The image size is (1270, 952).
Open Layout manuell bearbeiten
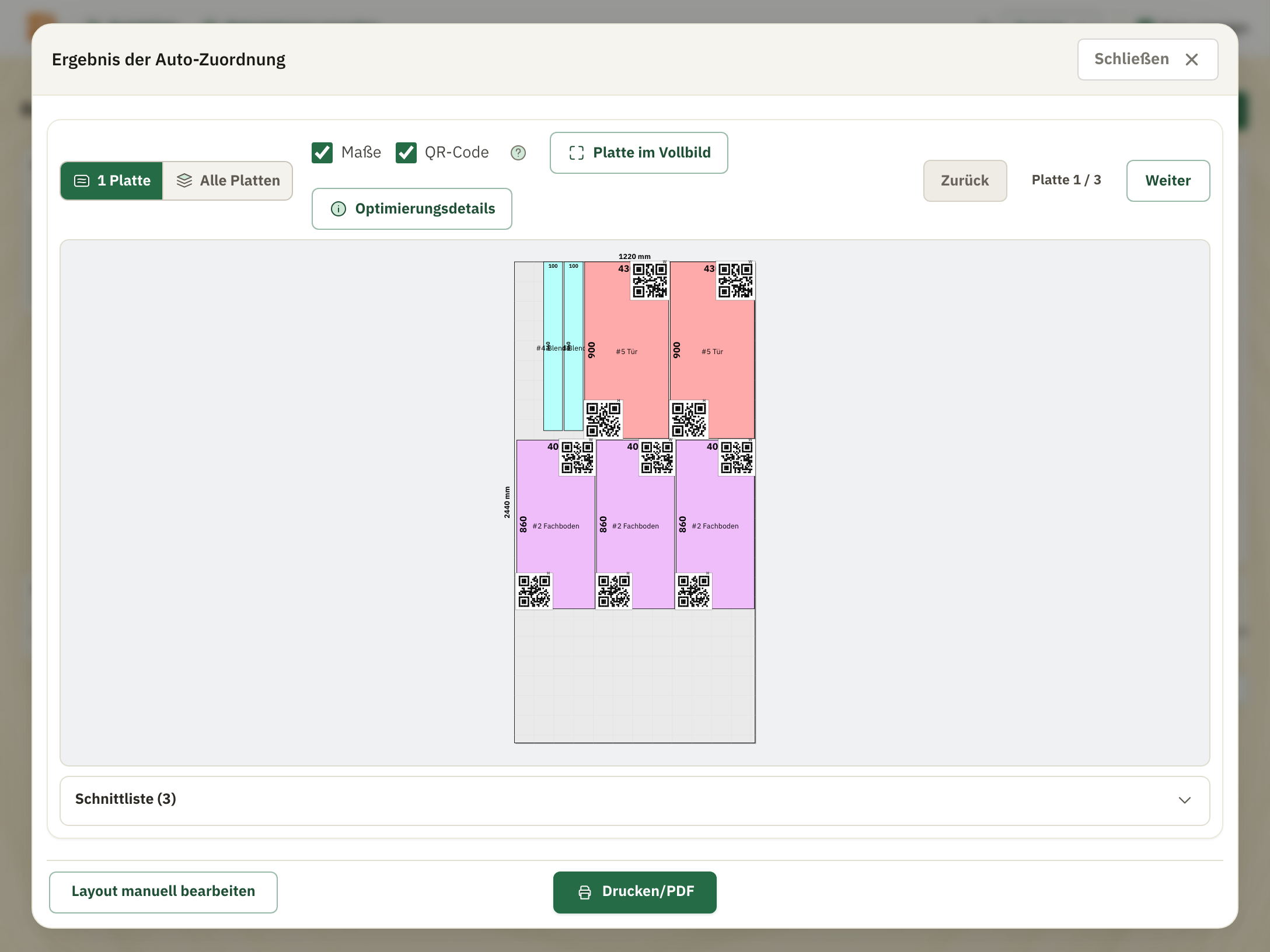tap(163, 892)
